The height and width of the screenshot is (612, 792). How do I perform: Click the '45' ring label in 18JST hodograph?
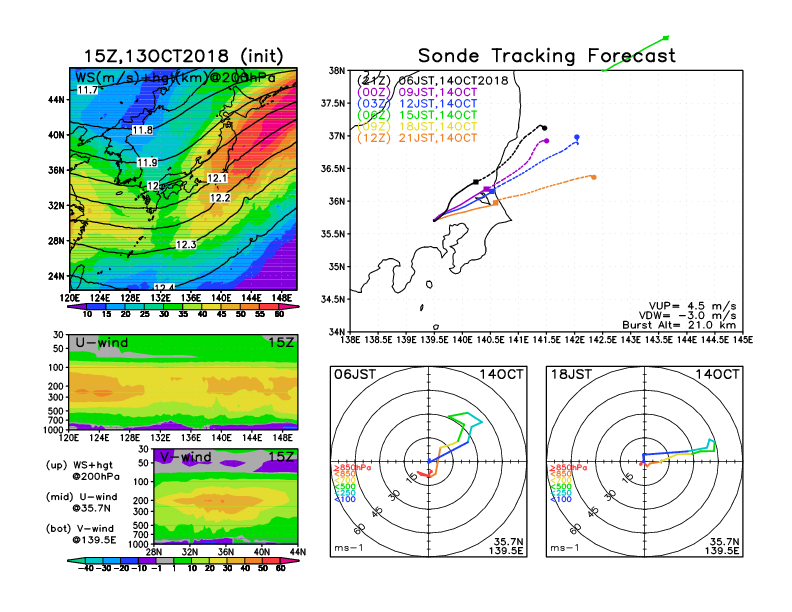click(593, 512)
